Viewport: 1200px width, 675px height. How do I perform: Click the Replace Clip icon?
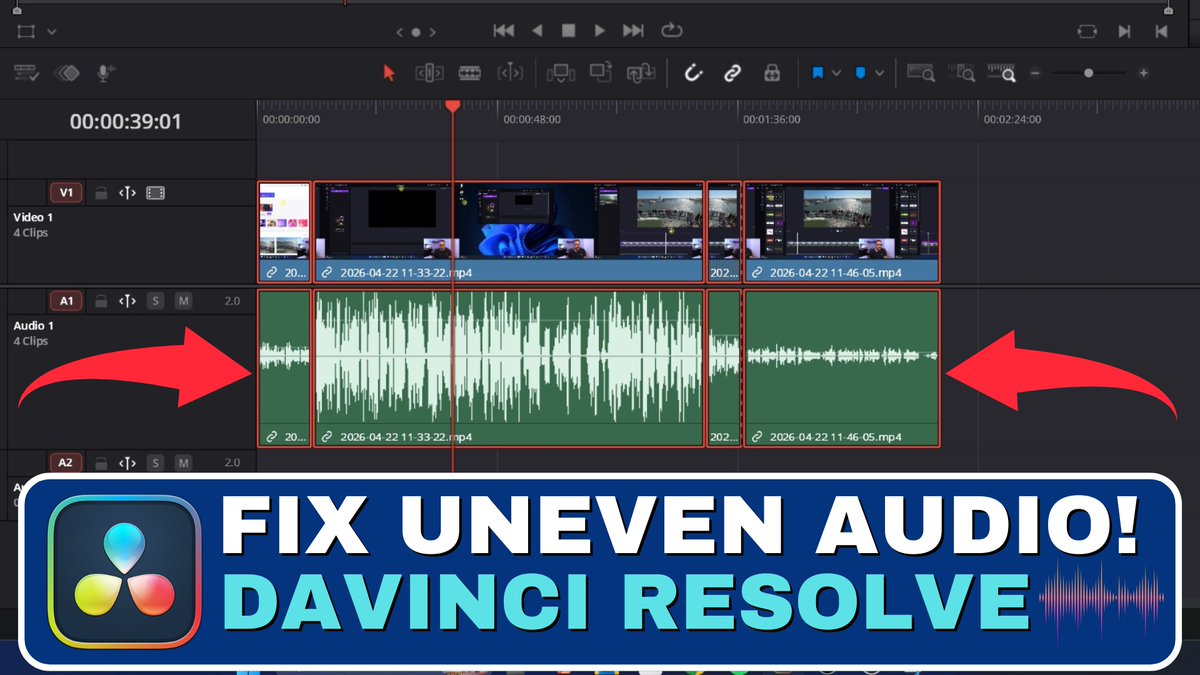(640, 73)
